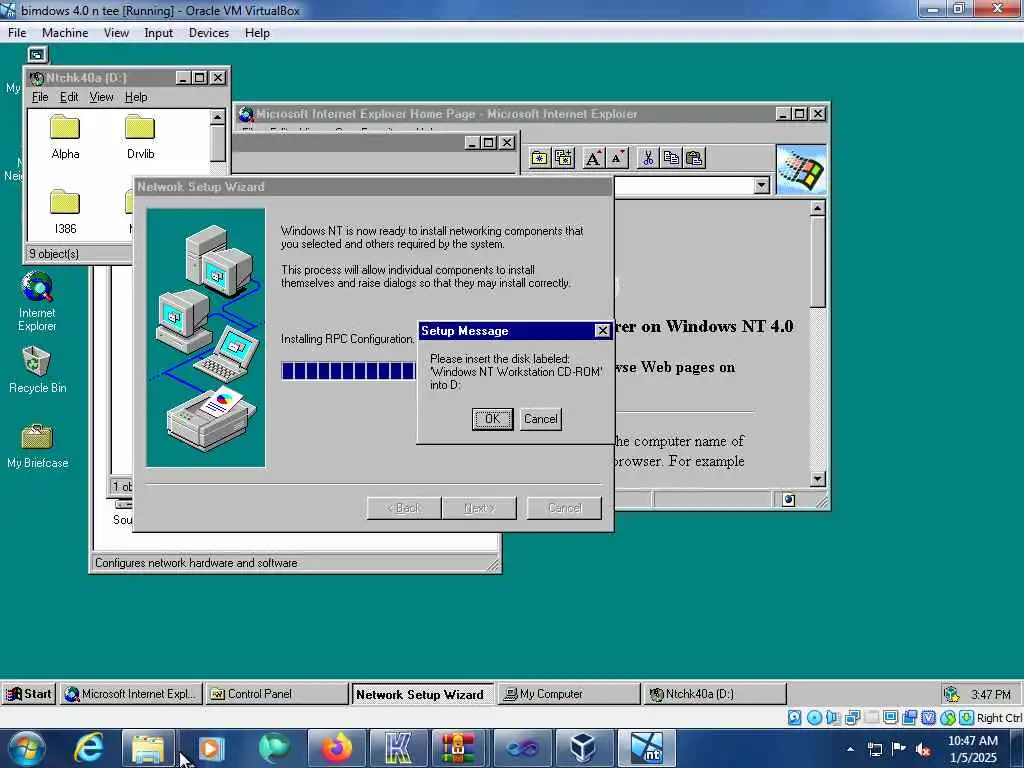Open the View menu in Ntchk40a window
1024x768 pixels.
pos(101,97)
